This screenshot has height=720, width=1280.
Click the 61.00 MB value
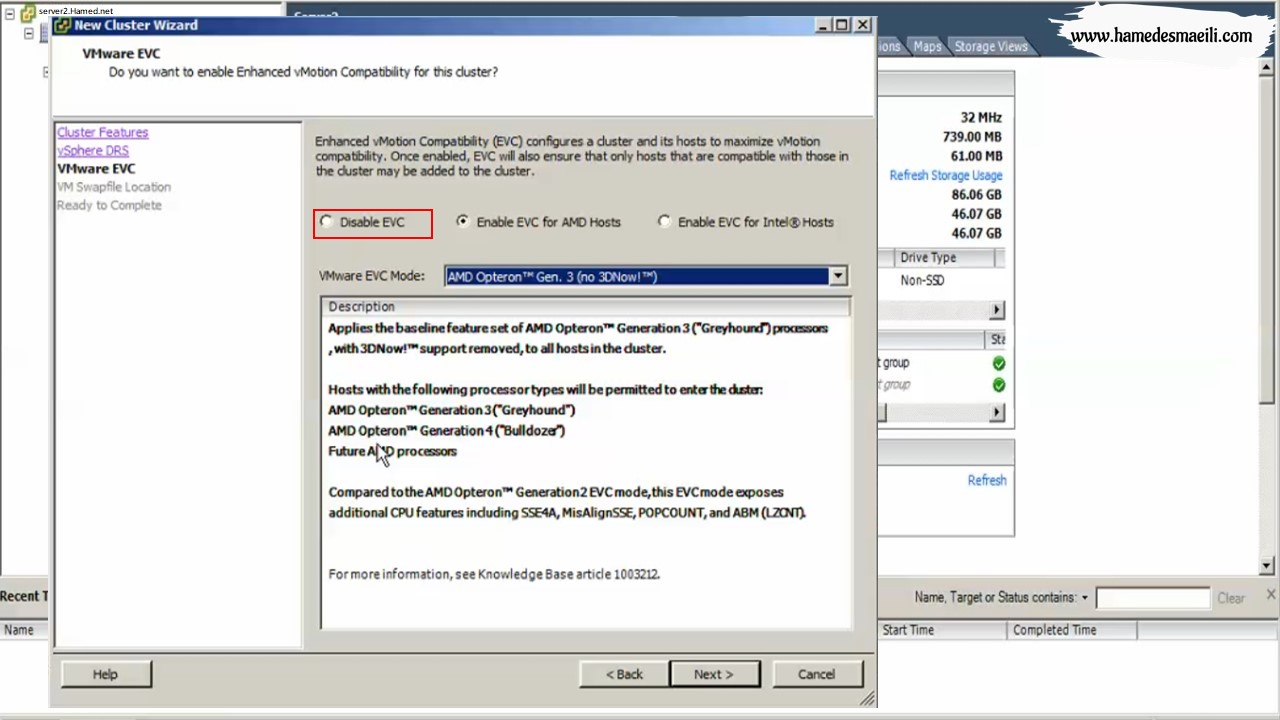[976, 156]
